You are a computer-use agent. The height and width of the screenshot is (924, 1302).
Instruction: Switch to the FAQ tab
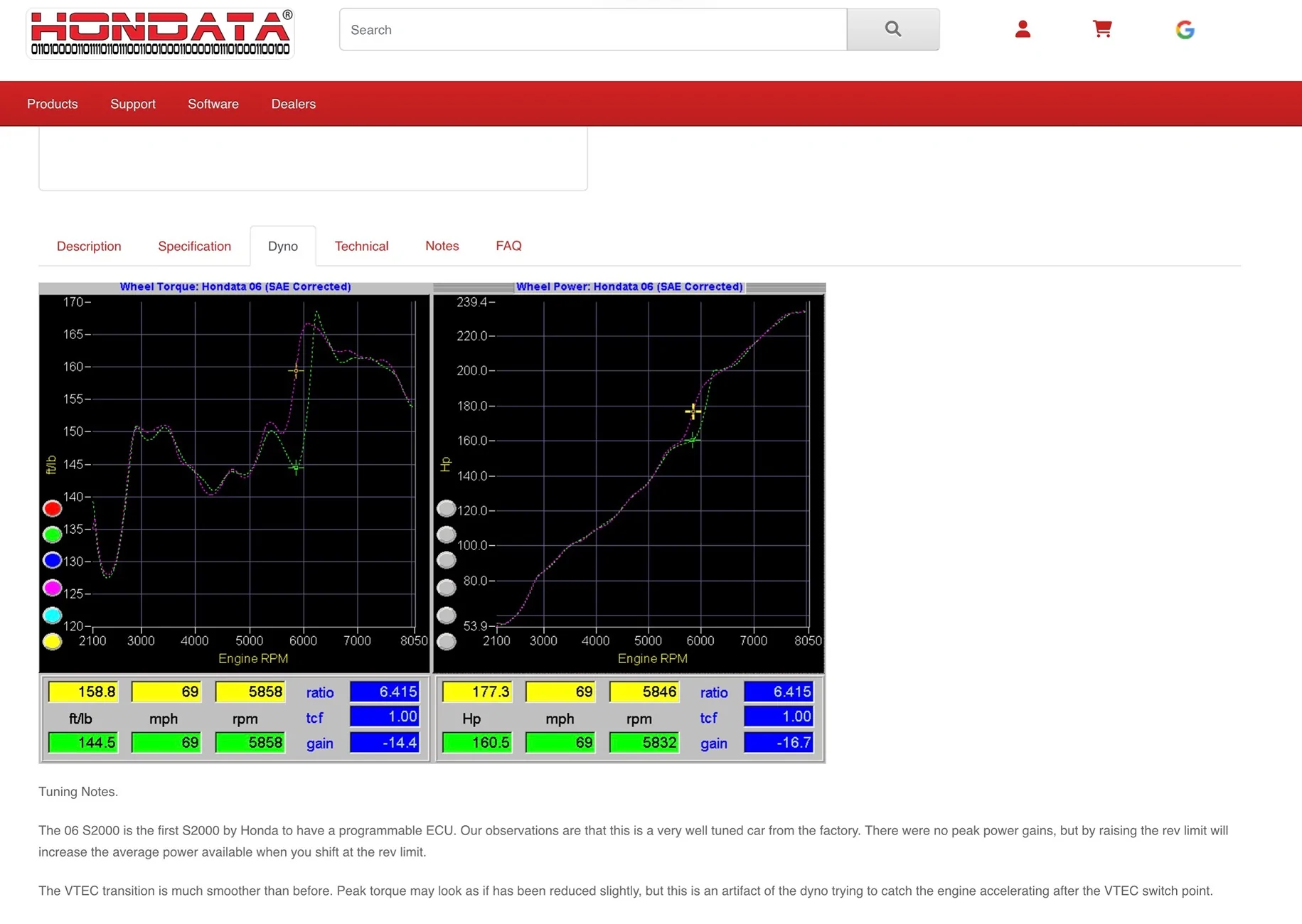pyautogui.click(x=509, y=246)
